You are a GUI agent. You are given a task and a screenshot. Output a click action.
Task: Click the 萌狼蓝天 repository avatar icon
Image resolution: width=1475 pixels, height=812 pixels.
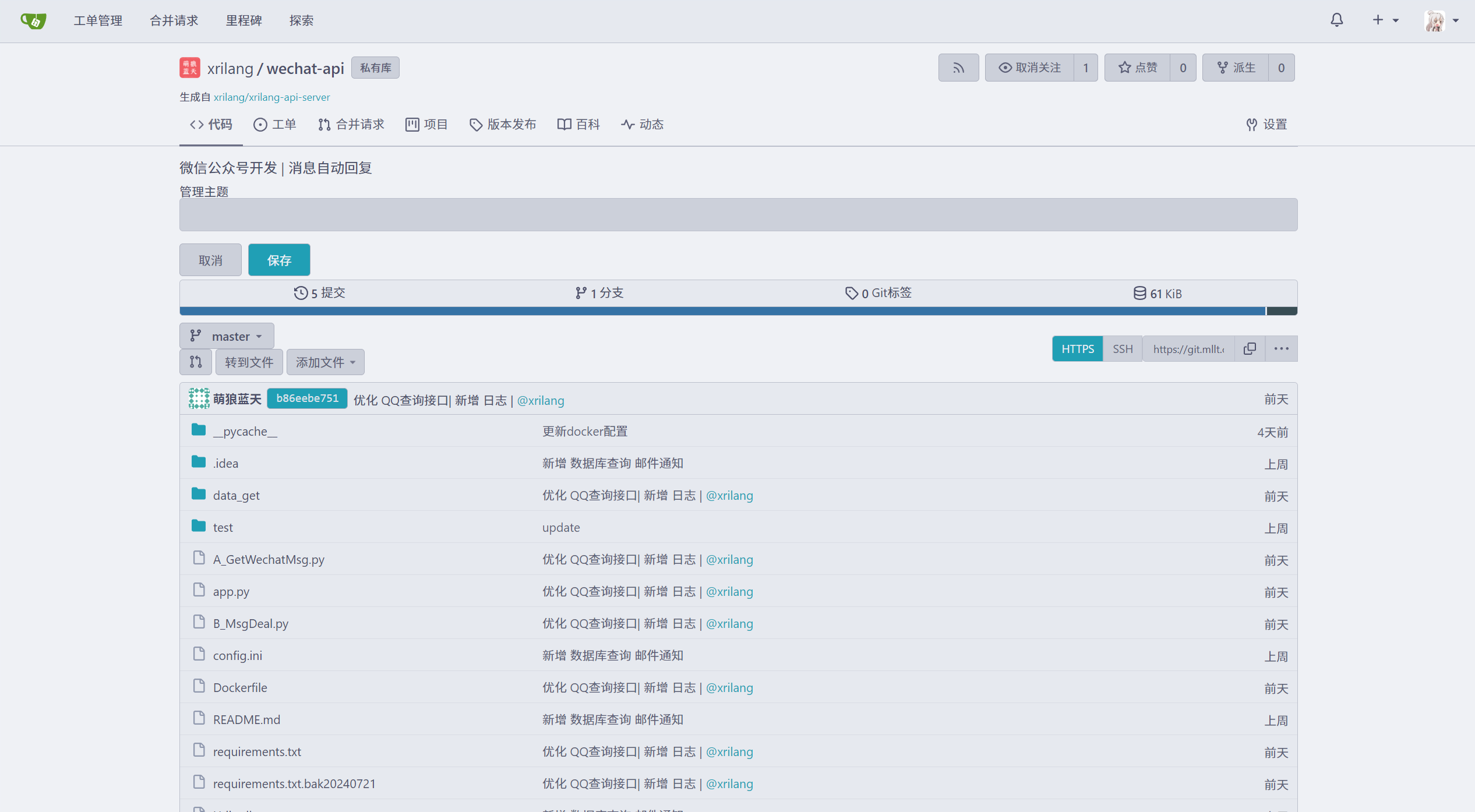(189, 68)
